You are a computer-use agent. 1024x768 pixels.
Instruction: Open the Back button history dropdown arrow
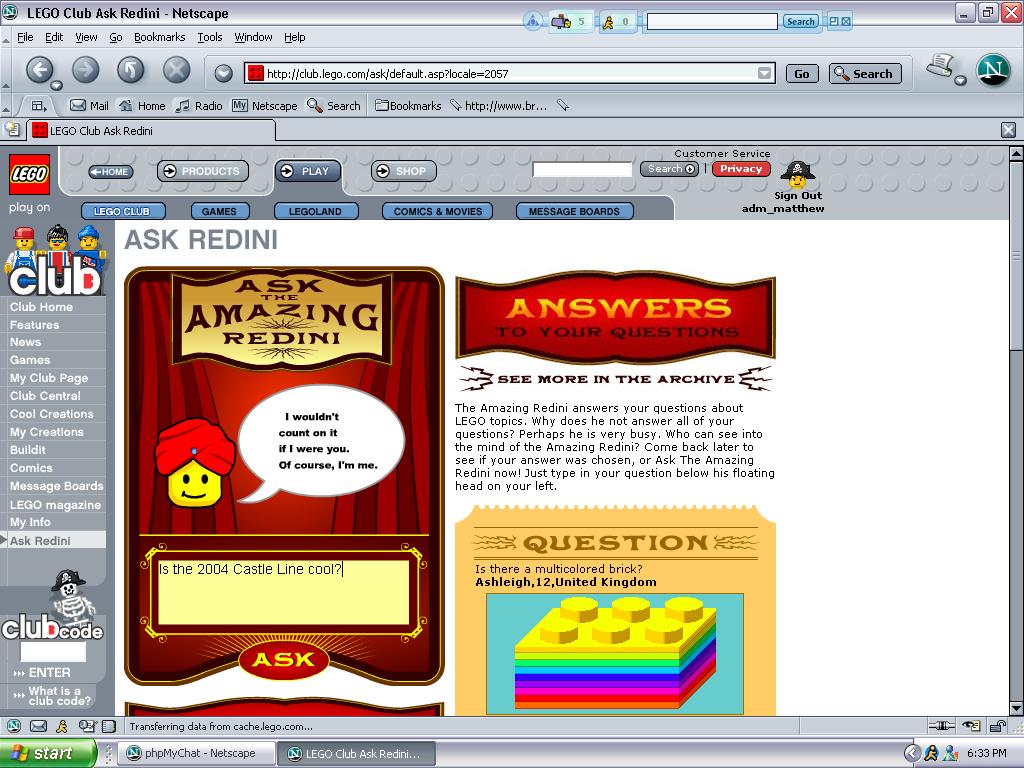56,85
